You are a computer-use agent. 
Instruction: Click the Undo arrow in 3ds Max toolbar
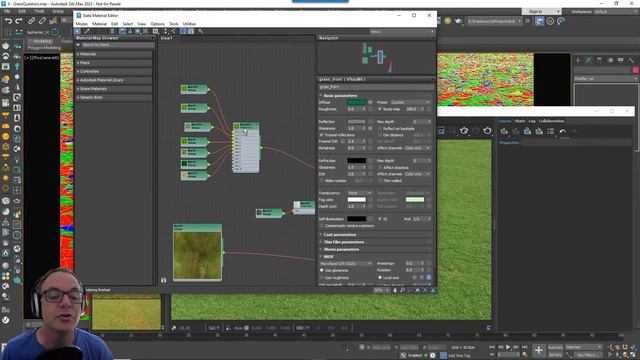point(8,21)
